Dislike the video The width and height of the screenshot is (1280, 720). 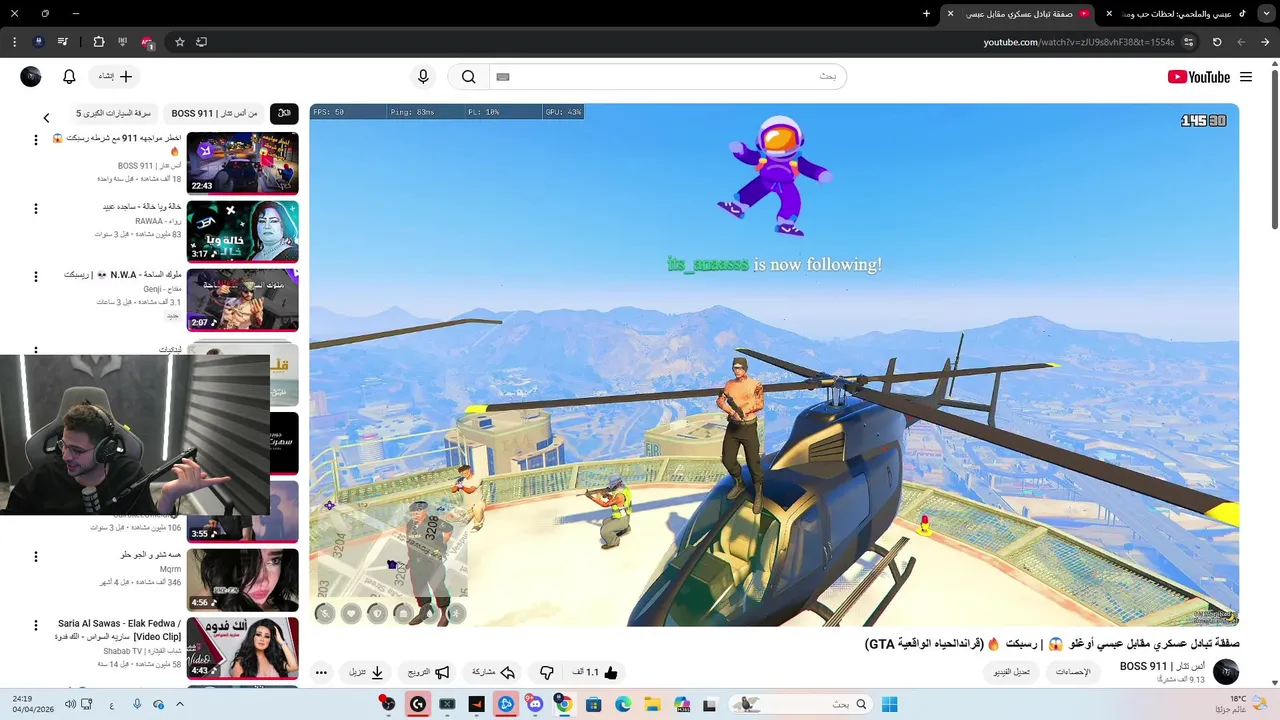coord(547,673)
